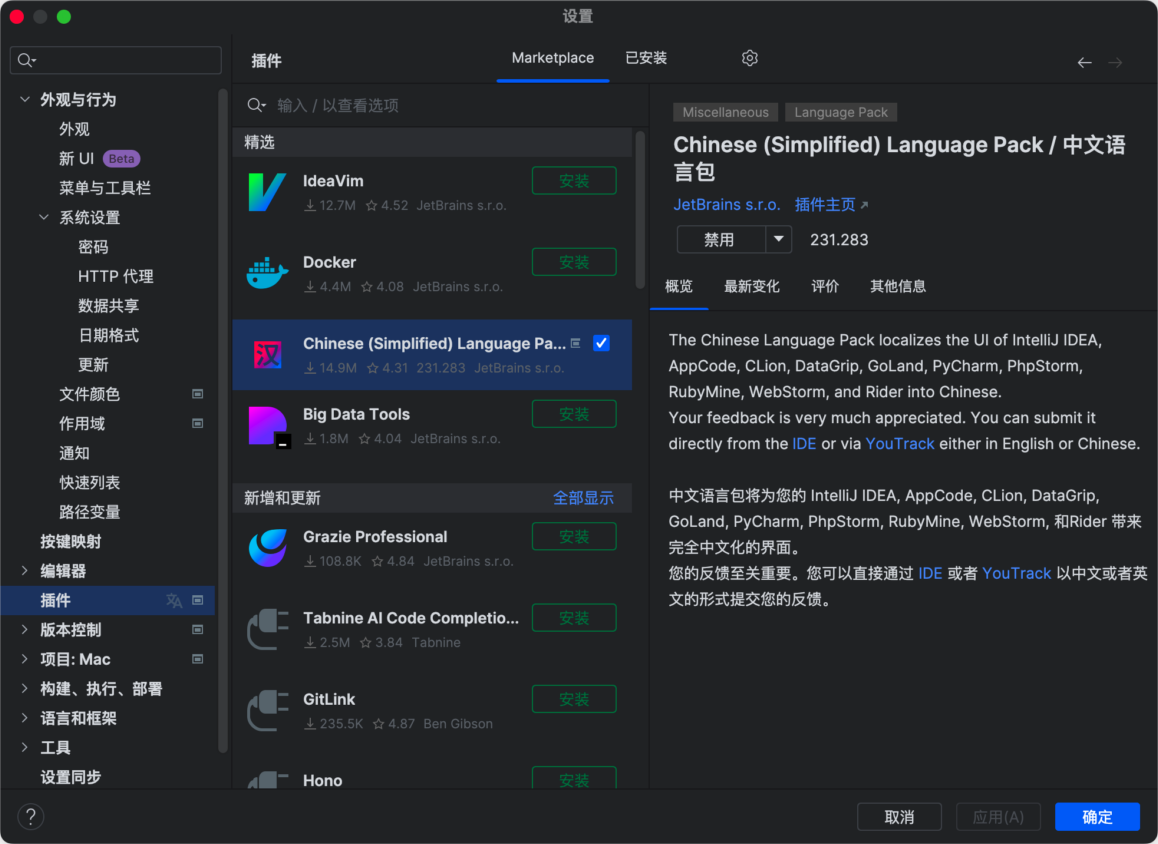
Task: Click the 确定 OK button
Action: click(x=1097, y=817)
